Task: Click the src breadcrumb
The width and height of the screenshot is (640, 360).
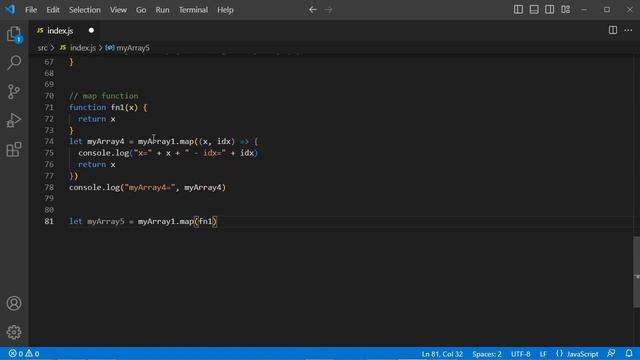Action: coord(42,48)
